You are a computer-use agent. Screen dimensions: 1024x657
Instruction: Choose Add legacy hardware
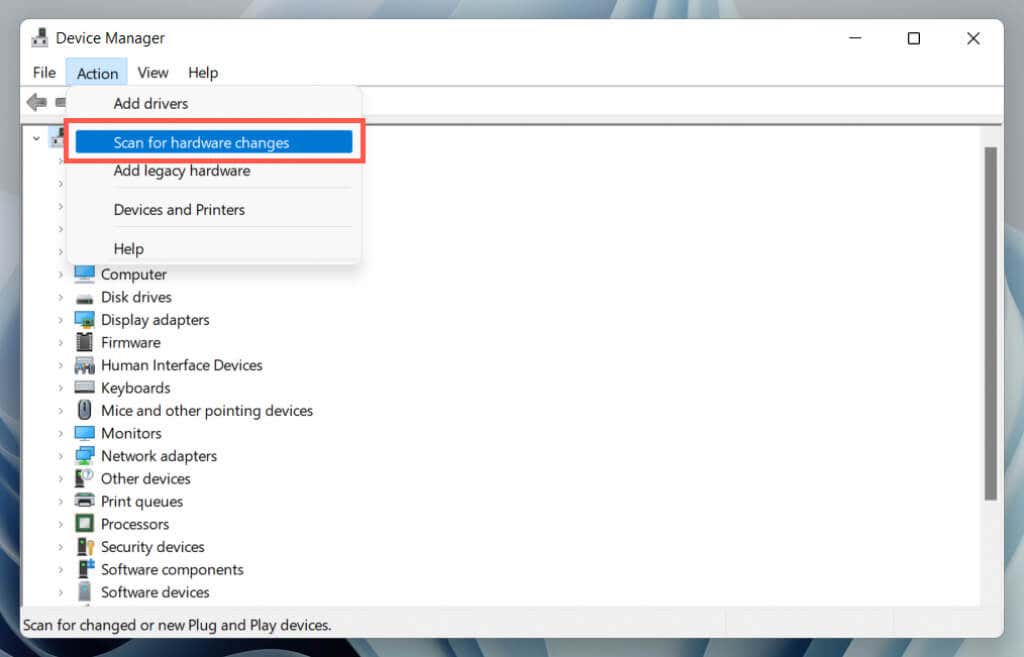pos(182,170)
